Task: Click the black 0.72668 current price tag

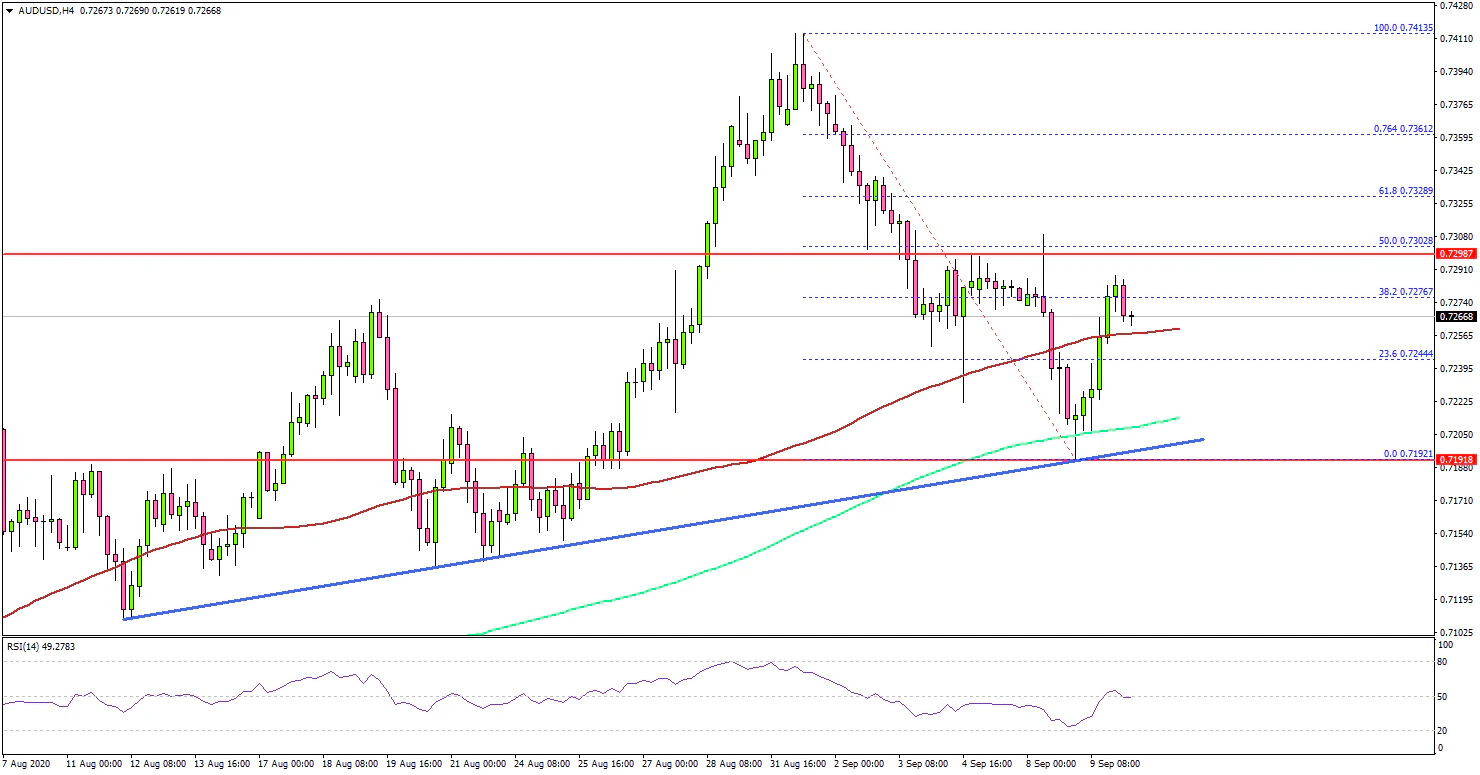Action: (x=1457, y=317)
